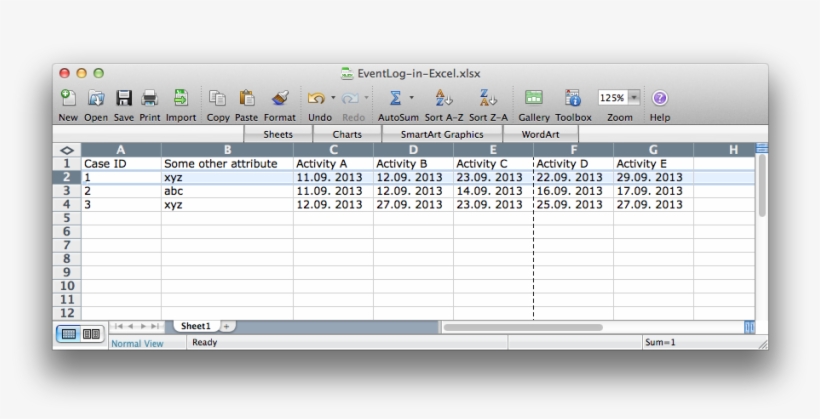Expand the Undo history dropdown arrow

333,98
